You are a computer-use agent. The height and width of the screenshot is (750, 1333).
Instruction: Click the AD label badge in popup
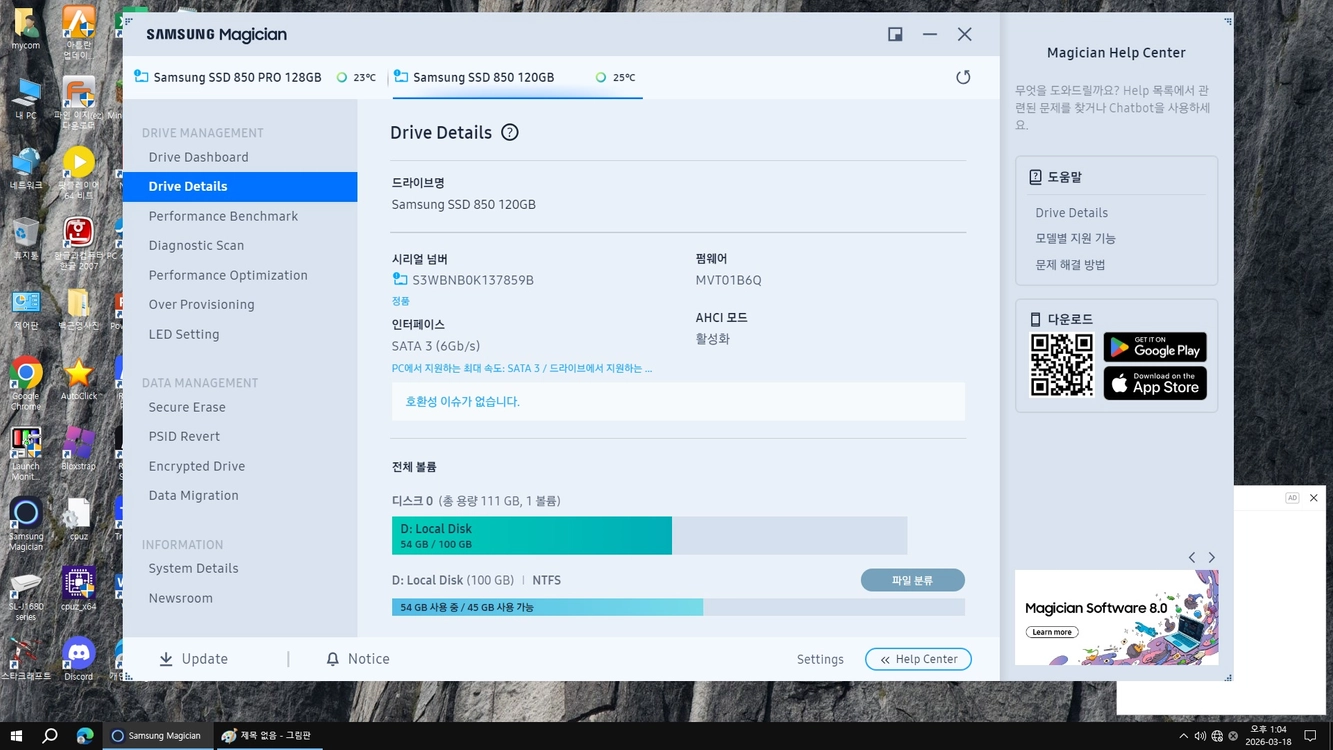coord(1292,498)
